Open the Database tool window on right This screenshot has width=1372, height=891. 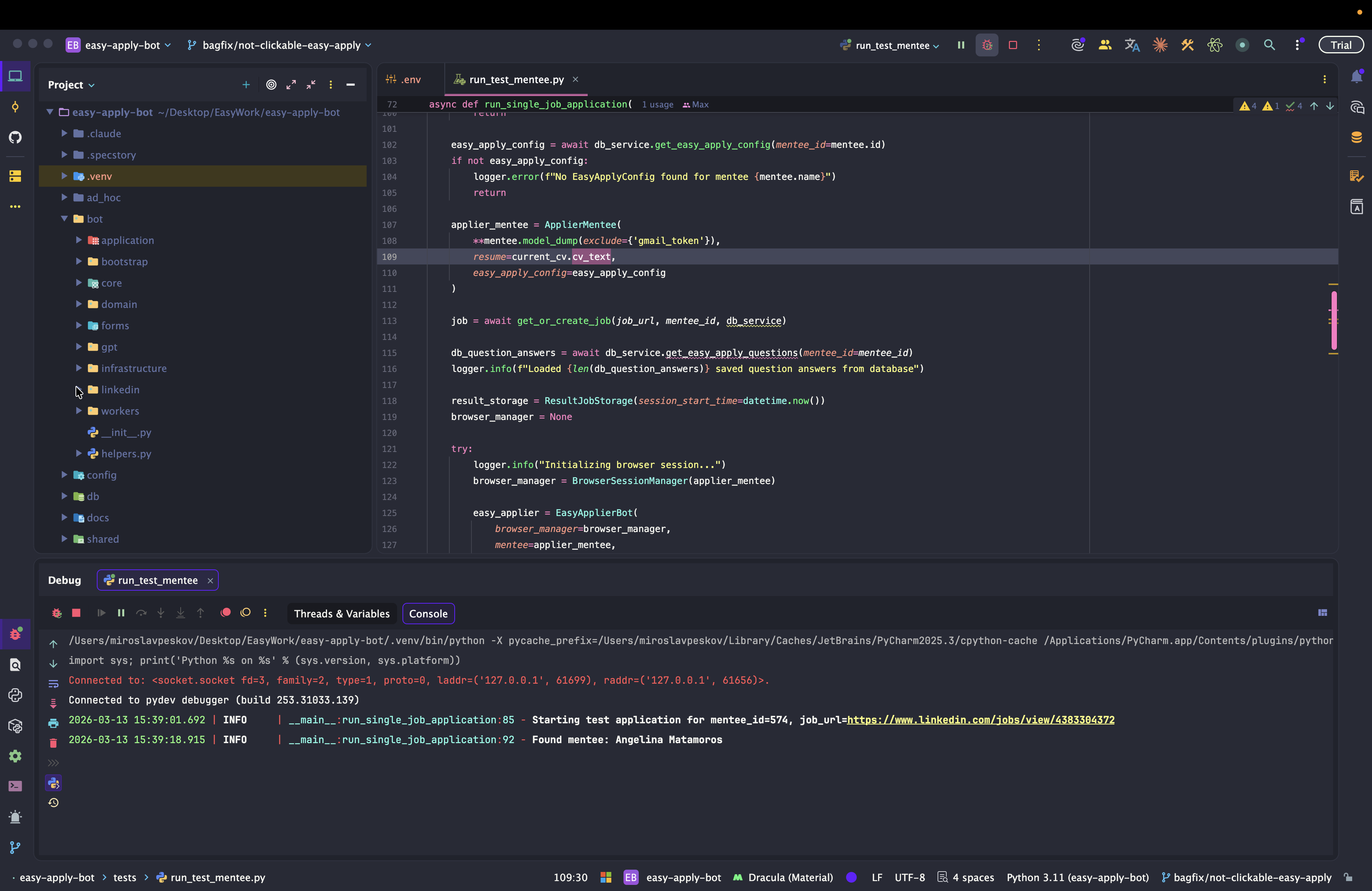pyautogui.click(x=1356, y=137)
